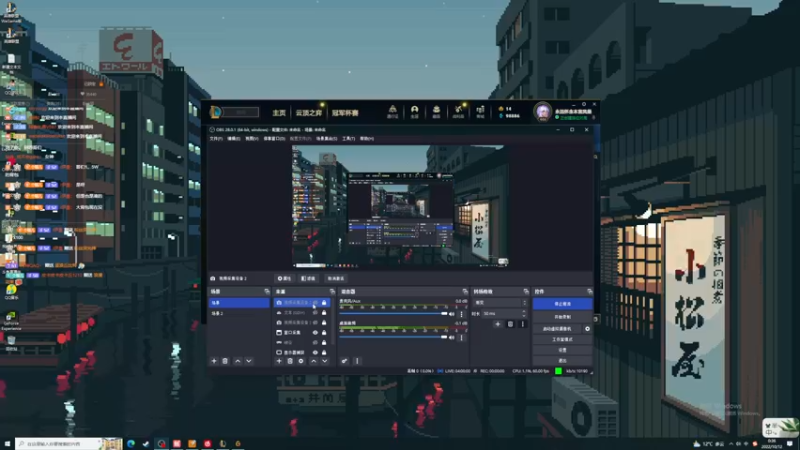Open scene transition type dropdown

499,303
